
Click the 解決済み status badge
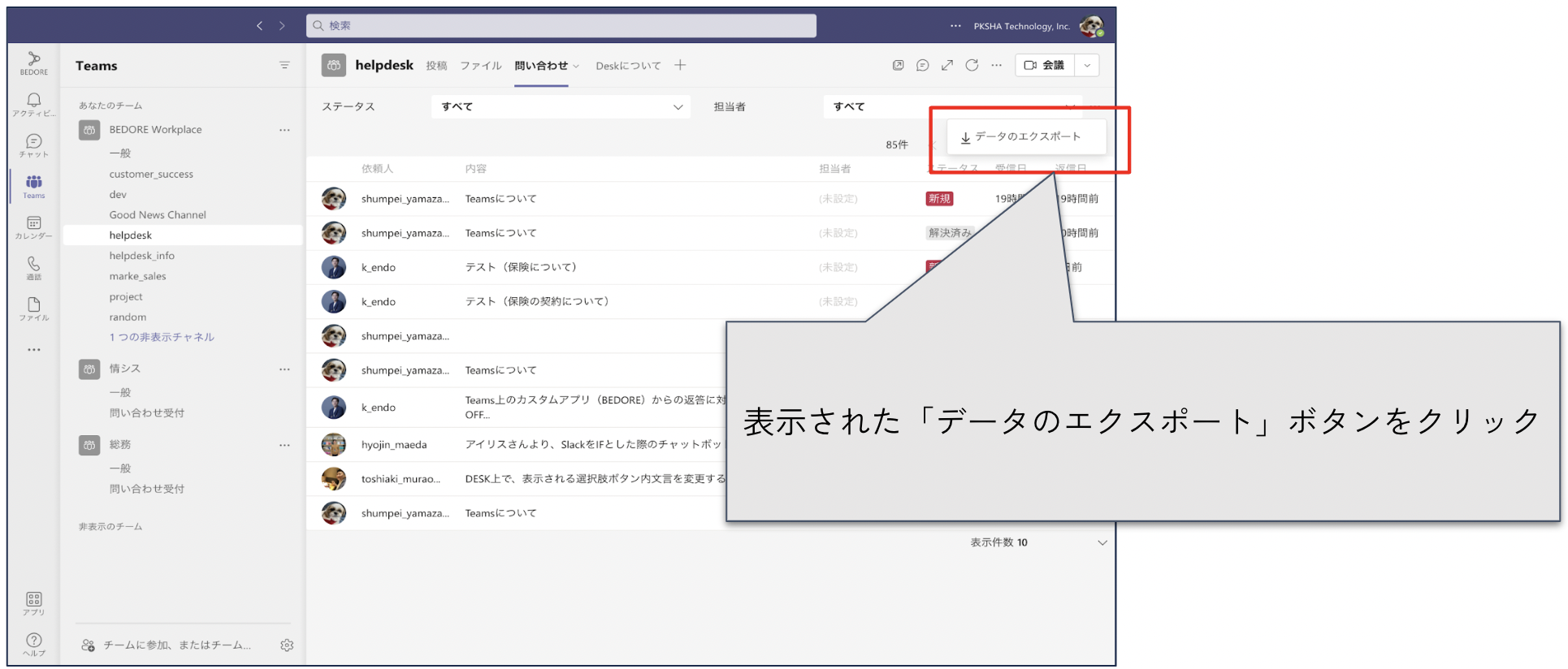[x=950, y=233]
